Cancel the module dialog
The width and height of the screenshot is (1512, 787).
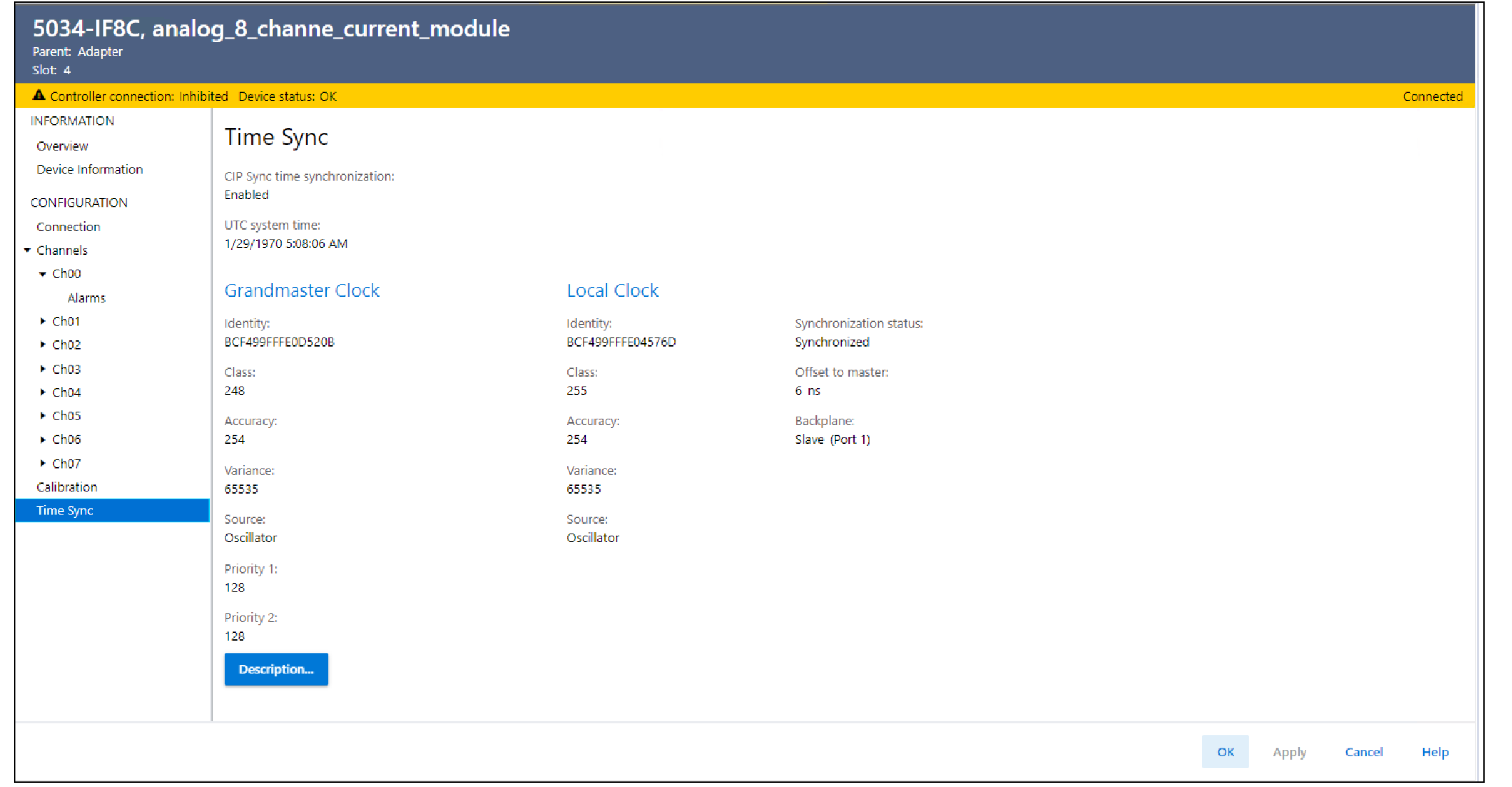click(1364, 752)
